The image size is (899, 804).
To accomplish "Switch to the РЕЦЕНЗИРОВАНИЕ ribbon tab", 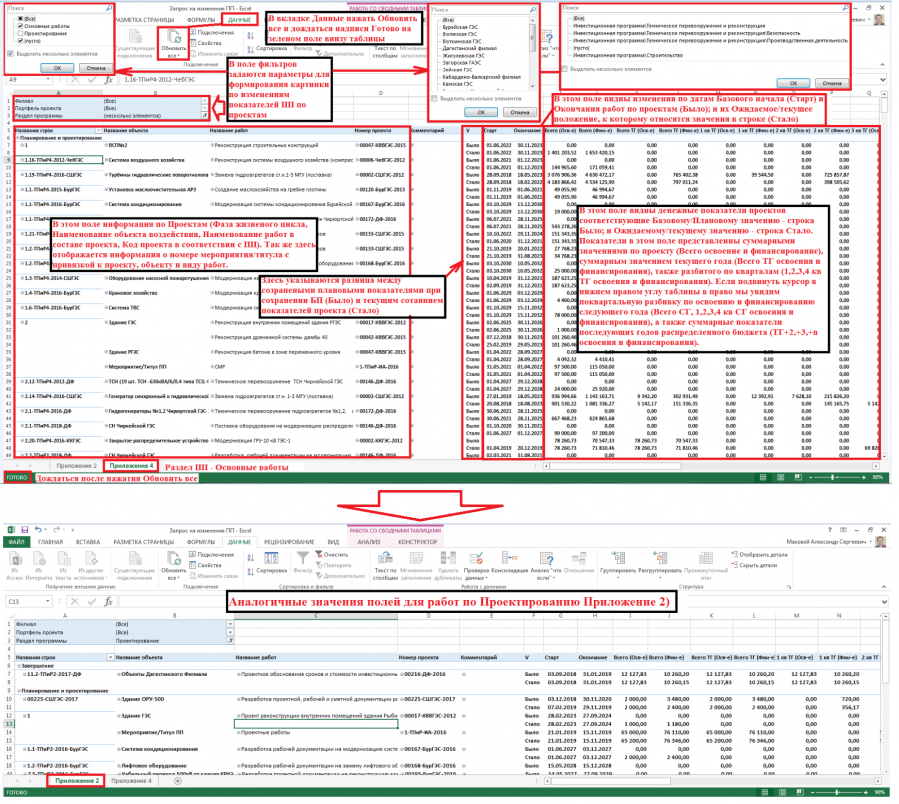I will [289, 542].
